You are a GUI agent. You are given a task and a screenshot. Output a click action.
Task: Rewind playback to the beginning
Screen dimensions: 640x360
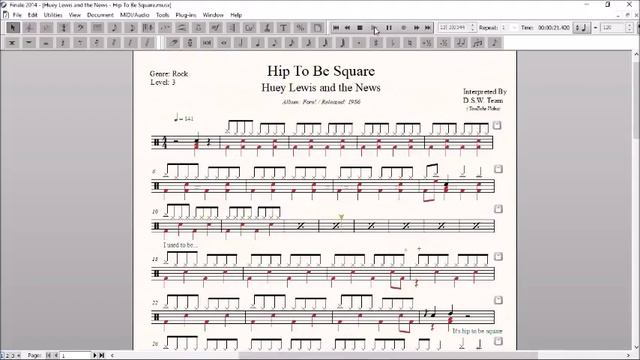pyautogui.click(x=336, y=28)
